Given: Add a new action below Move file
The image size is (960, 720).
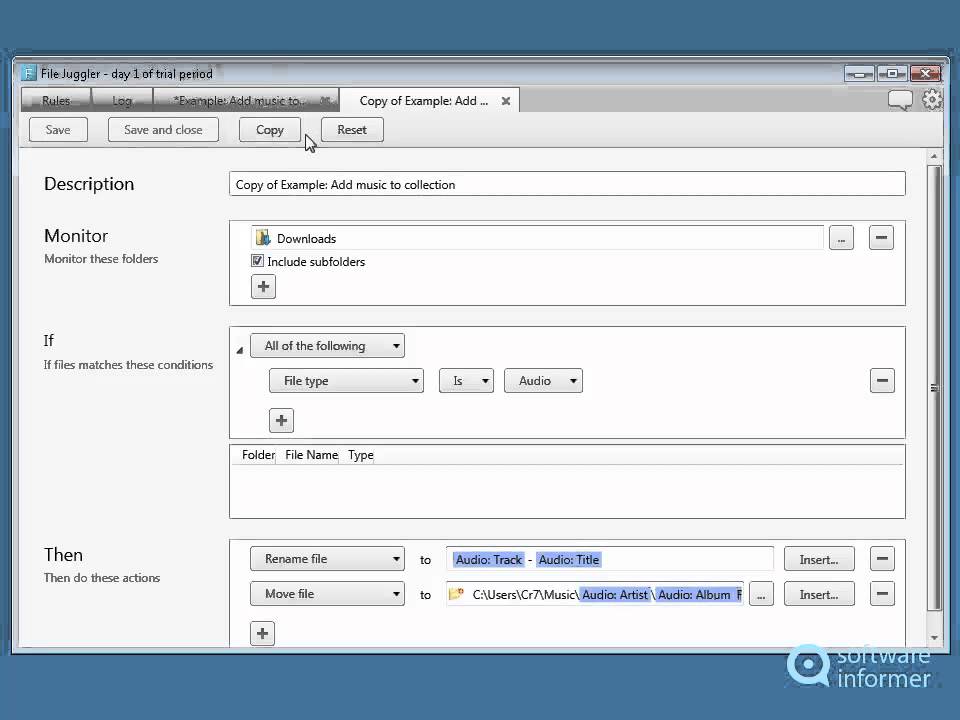Looking at the screenshot, I should [x=263, y=633].
